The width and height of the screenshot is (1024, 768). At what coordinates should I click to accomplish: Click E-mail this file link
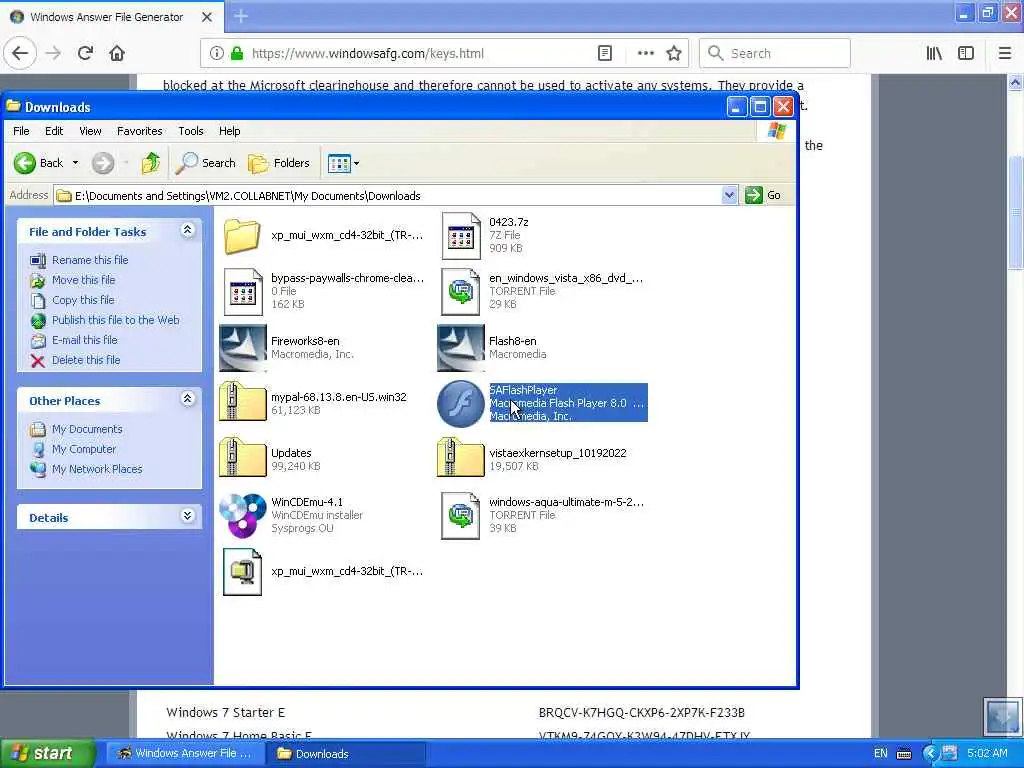click(x=85, y=340)
